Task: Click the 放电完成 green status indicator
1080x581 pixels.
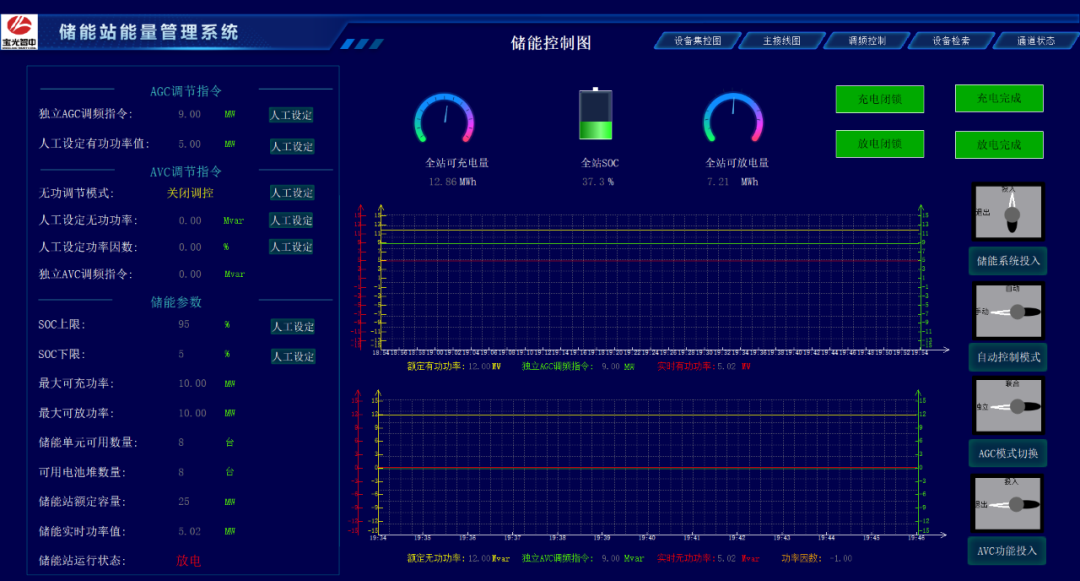Action: [x=998, y=145]
